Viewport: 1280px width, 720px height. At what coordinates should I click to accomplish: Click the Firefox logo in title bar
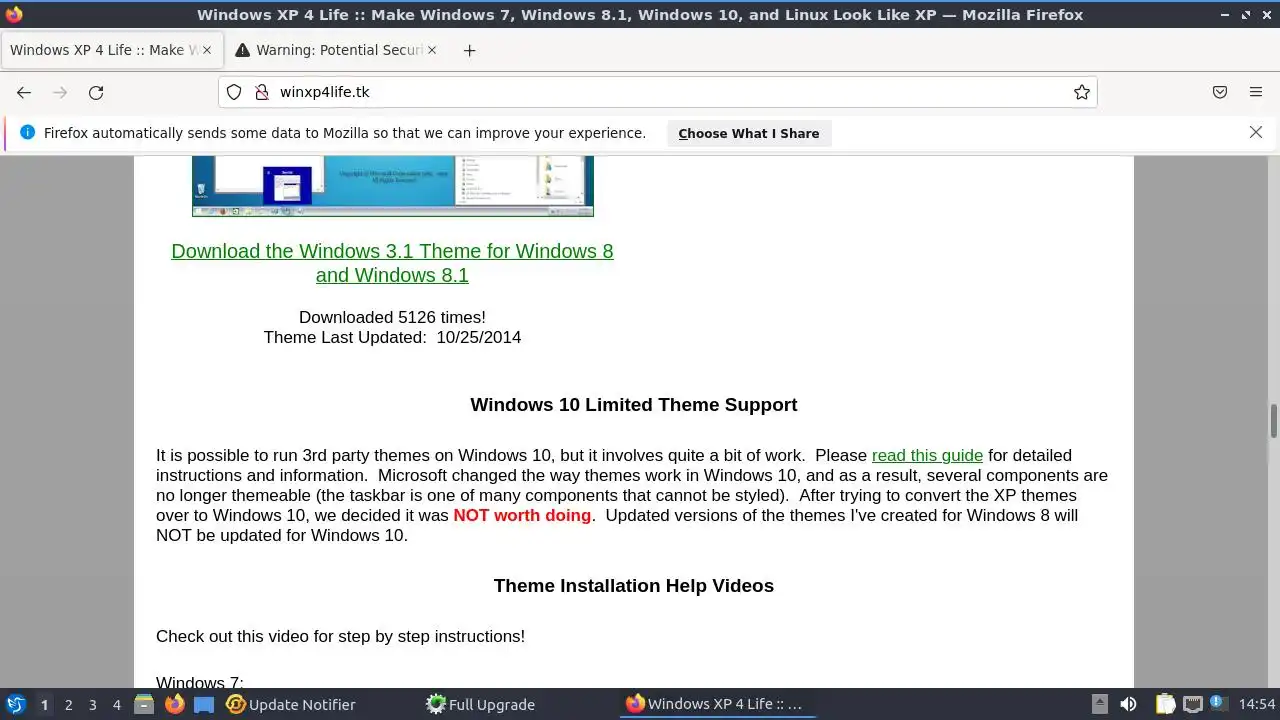(14, 15)
